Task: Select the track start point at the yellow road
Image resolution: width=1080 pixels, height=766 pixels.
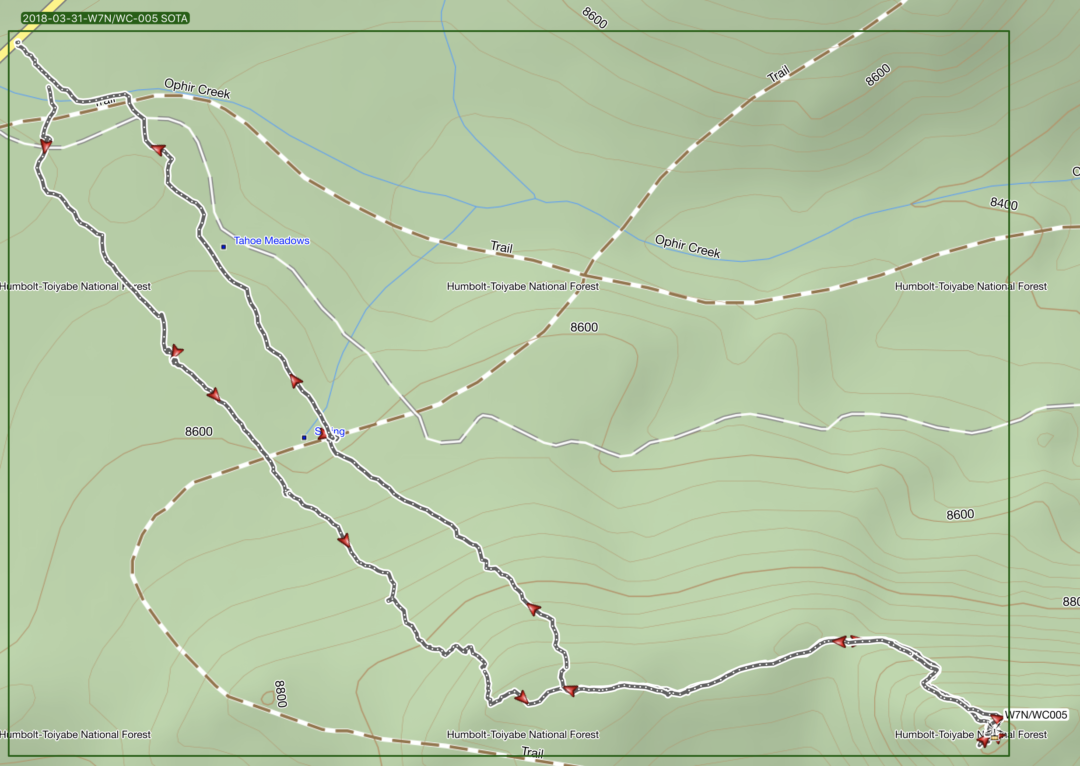Action: [18, 43]
